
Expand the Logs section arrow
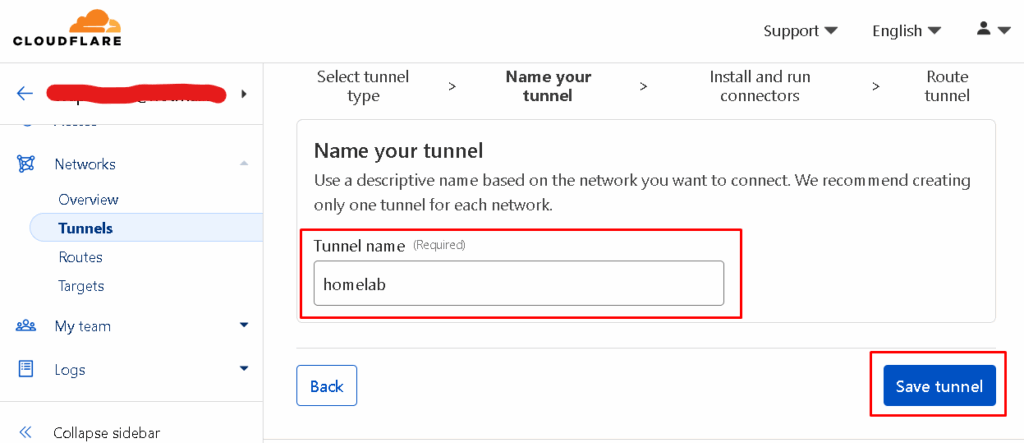coord(244,369)
